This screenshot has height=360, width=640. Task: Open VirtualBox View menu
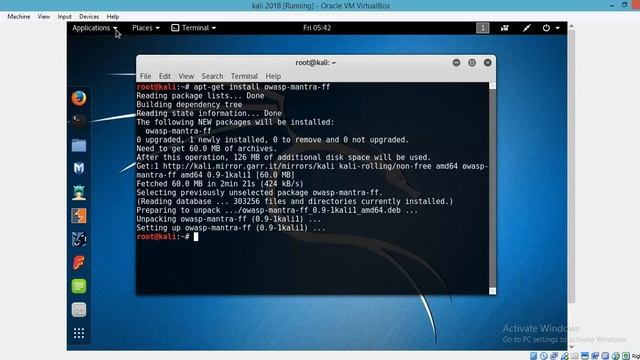[44, 17]
